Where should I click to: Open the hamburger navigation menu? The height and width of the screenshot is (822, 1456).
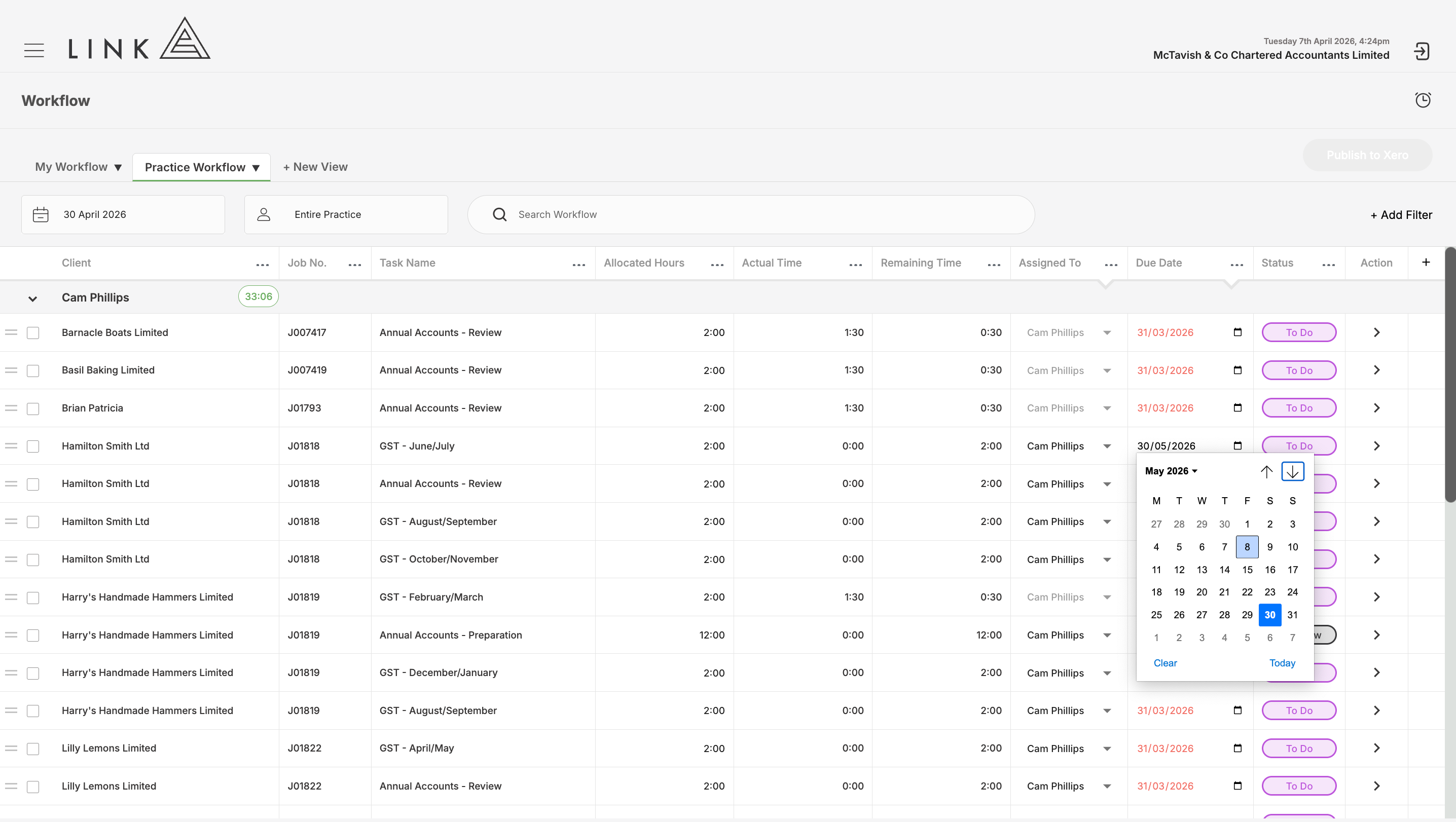pyautogui.click(x=34, y=50)
